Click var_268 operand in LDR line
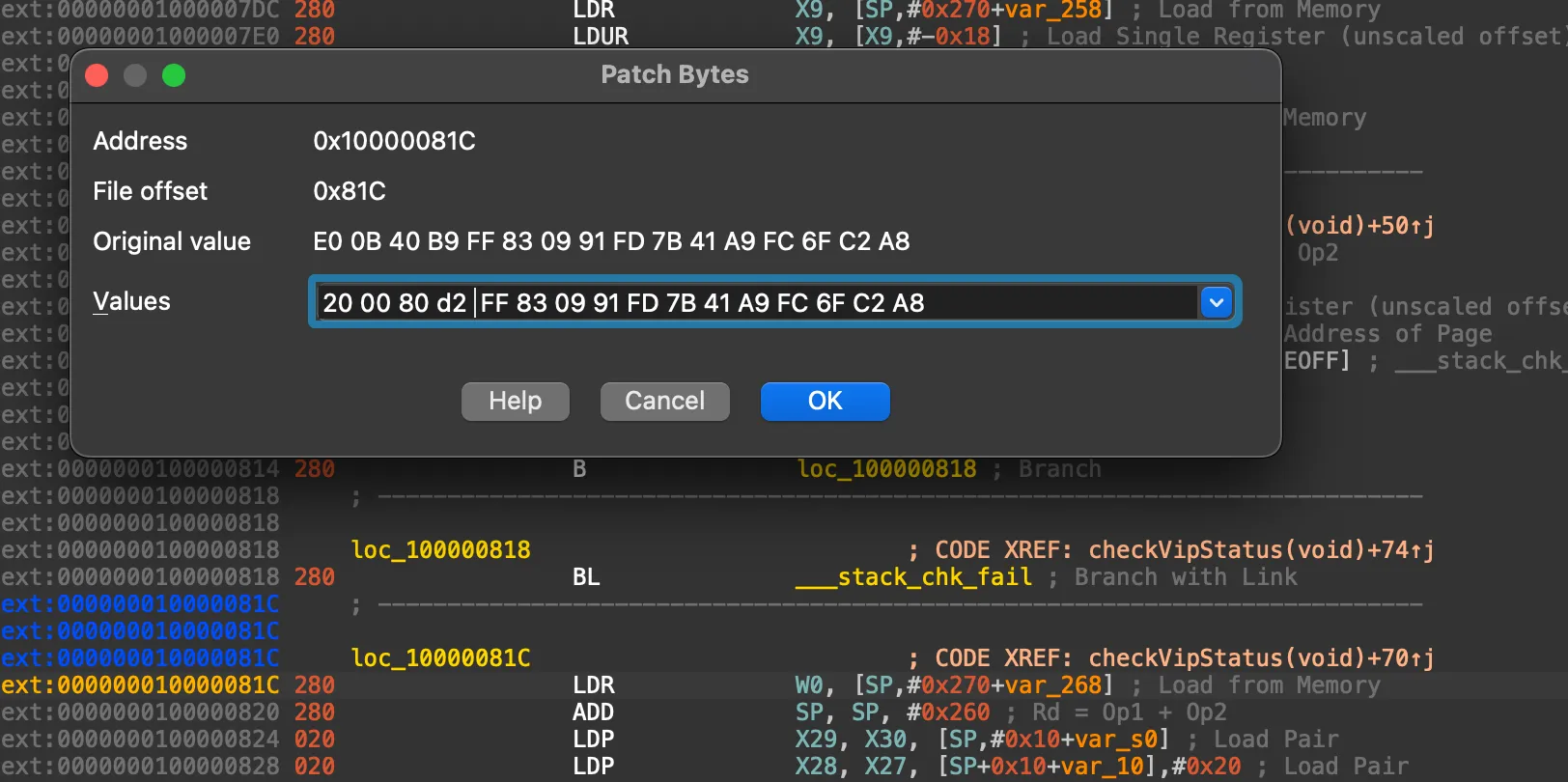 pyautogui.click(x=1061, y=685)
